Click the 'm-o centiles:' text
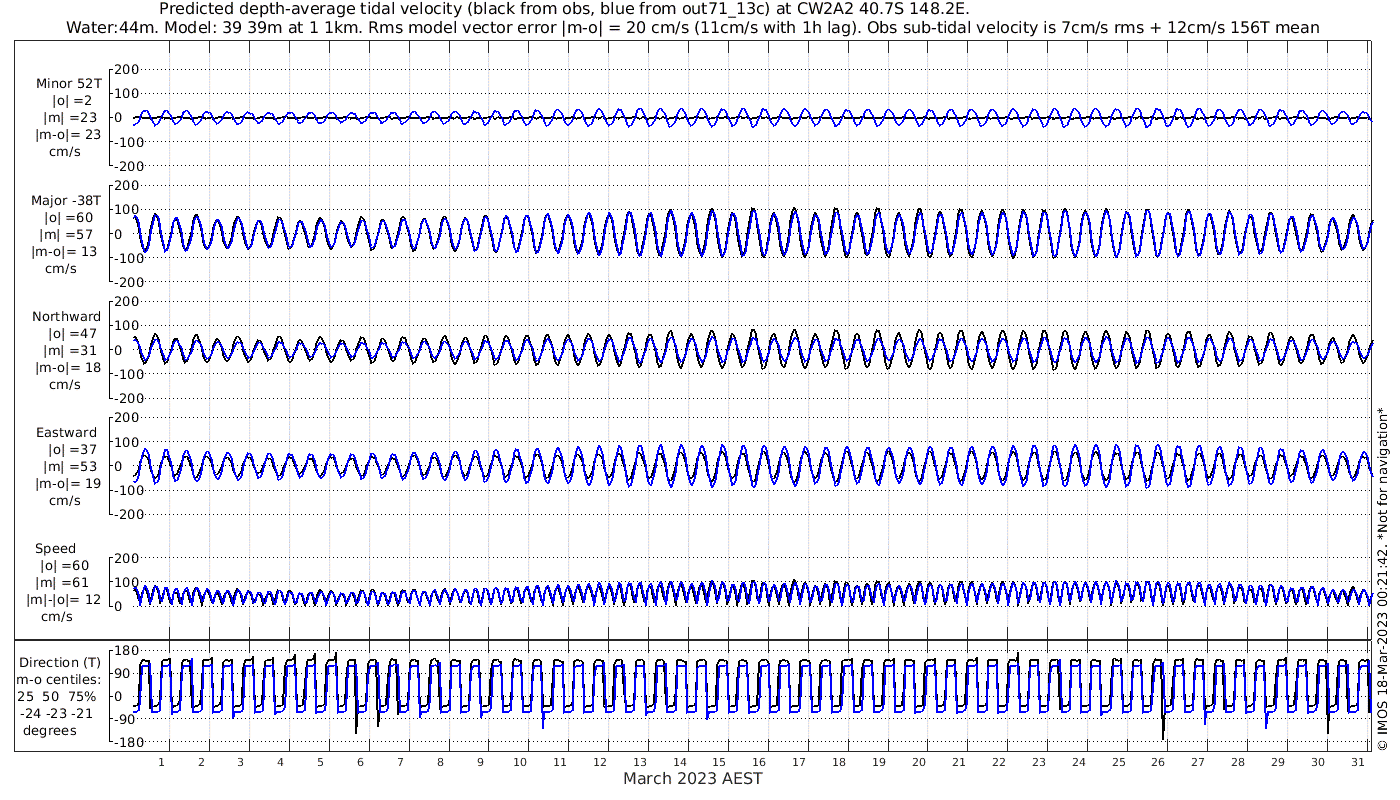The width and height of the screenshot is (1400, 800). pos(59,679)
